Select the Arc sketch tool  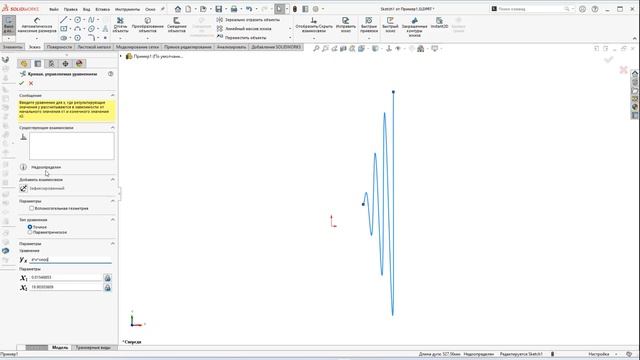(x=78, y=29)
